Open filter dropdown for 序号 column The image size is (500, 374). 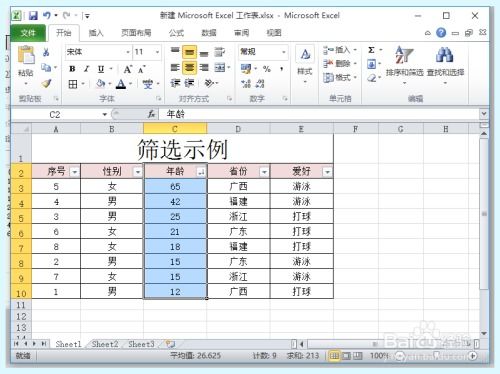point(74,172)
